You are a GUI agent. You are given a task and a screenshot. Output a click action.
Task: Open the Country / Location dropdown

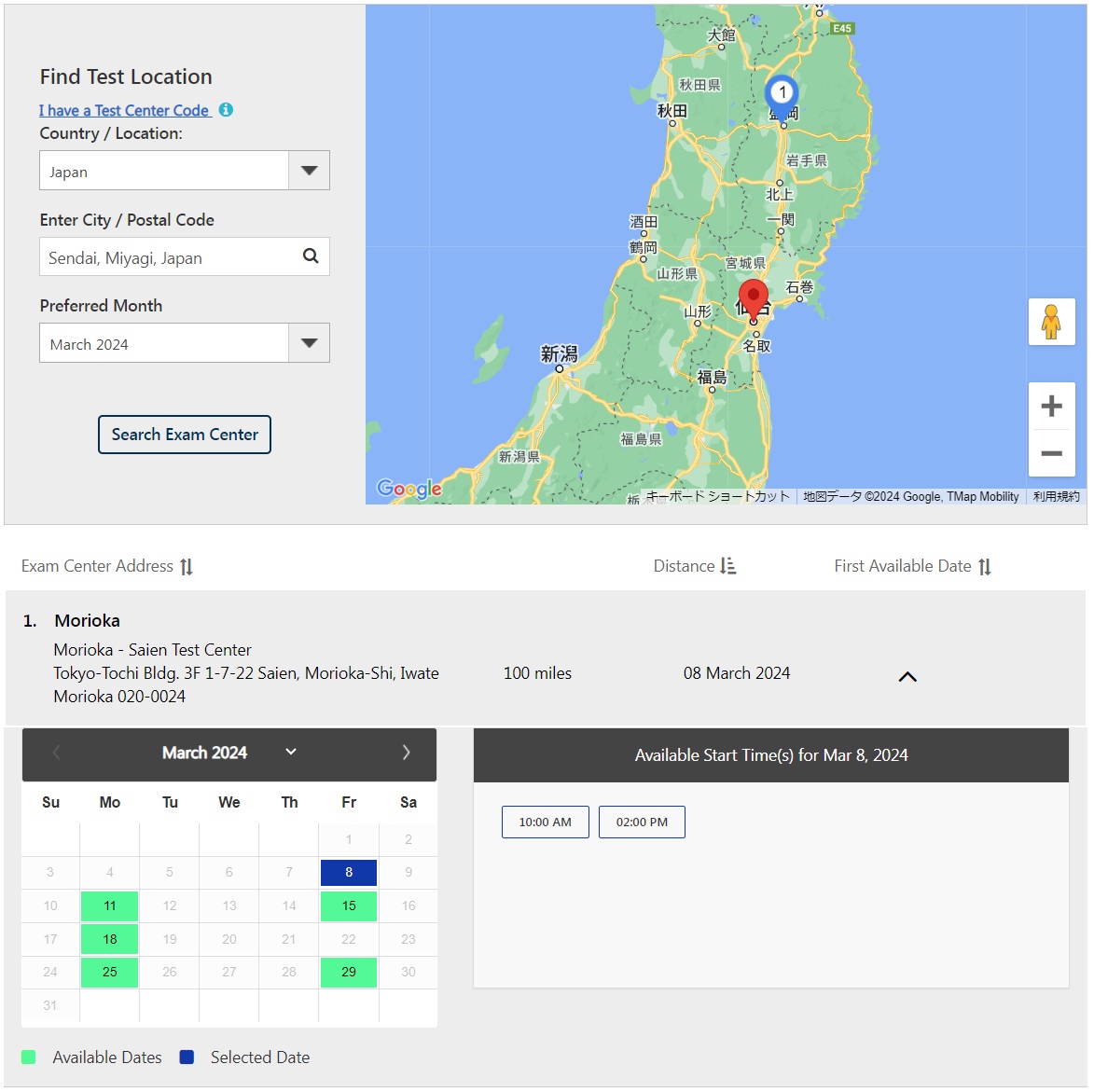309,172
